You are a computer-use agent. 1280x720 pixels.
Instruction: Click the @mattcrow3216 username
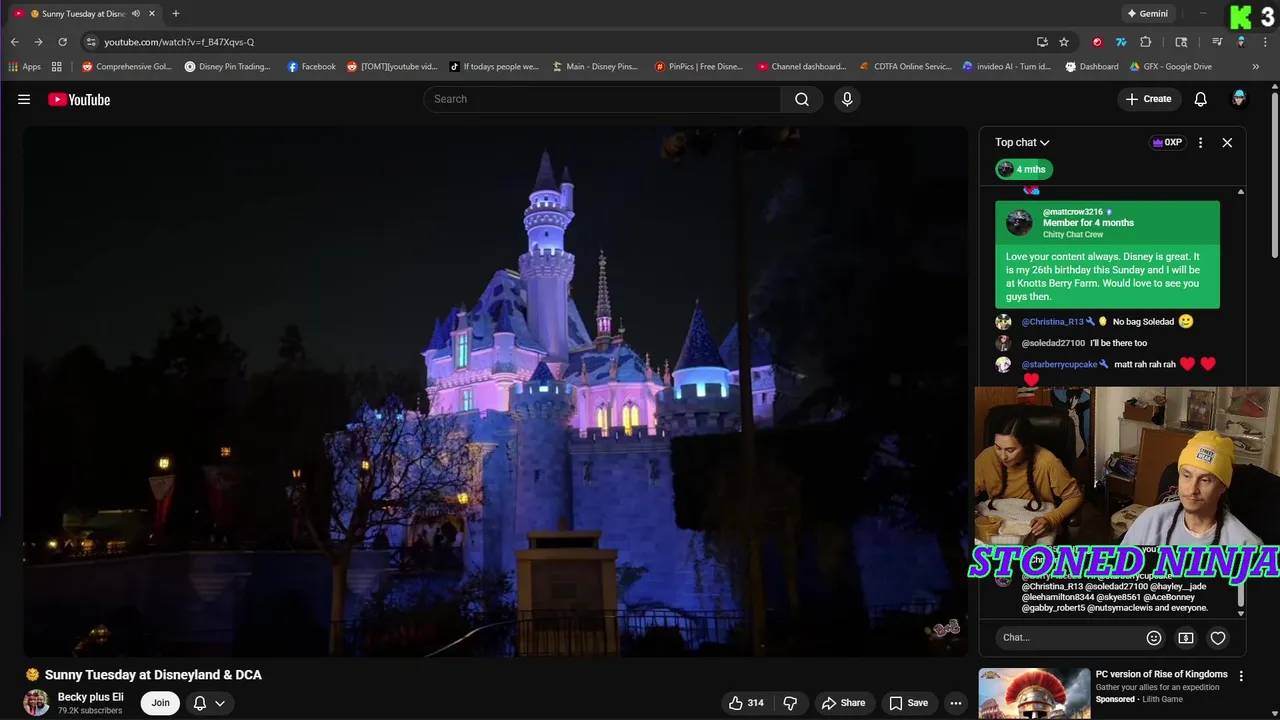tap(1072, 212)
